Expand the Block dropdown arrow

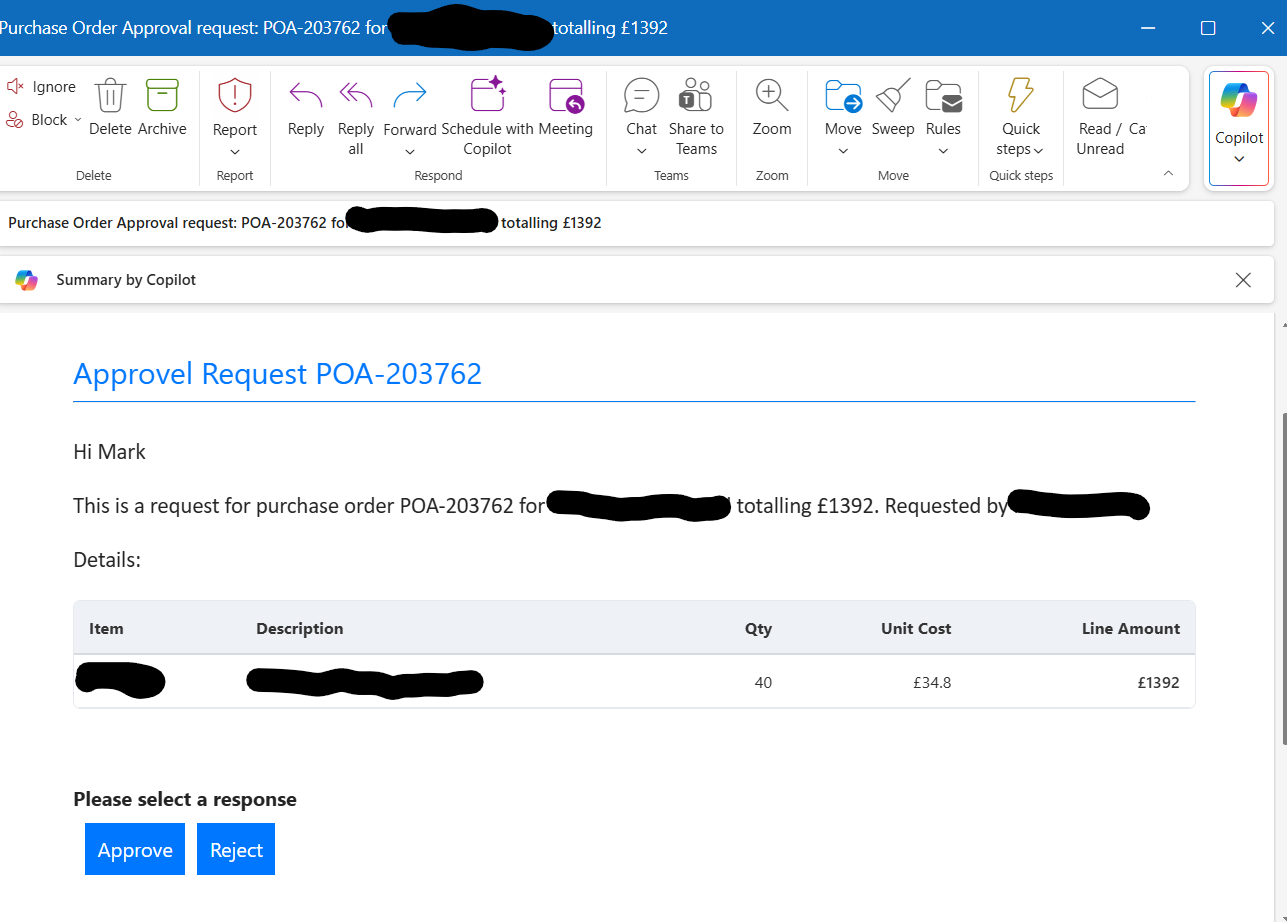78,120
